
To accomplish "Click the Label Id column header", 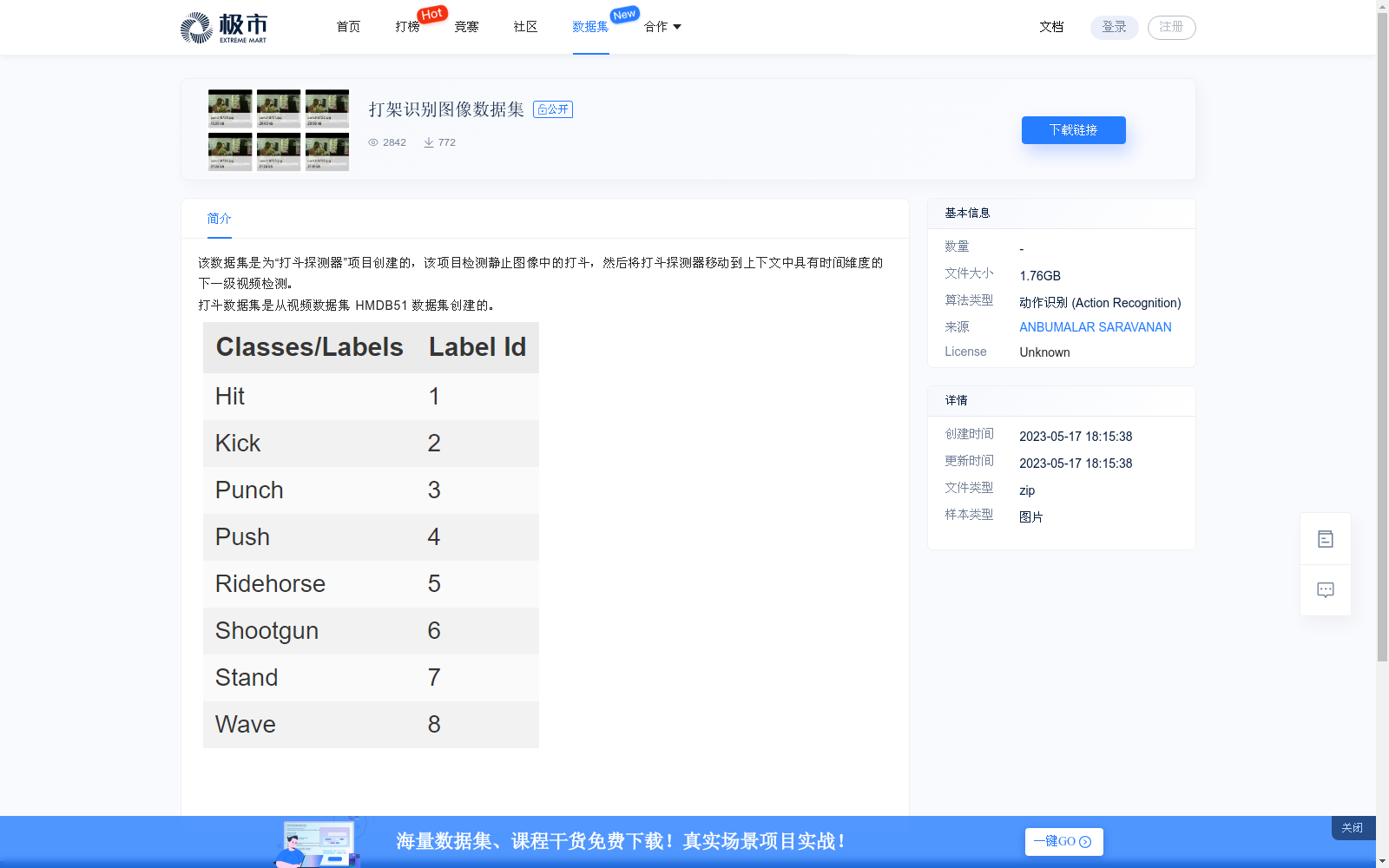I will click(x=477, y=347).
